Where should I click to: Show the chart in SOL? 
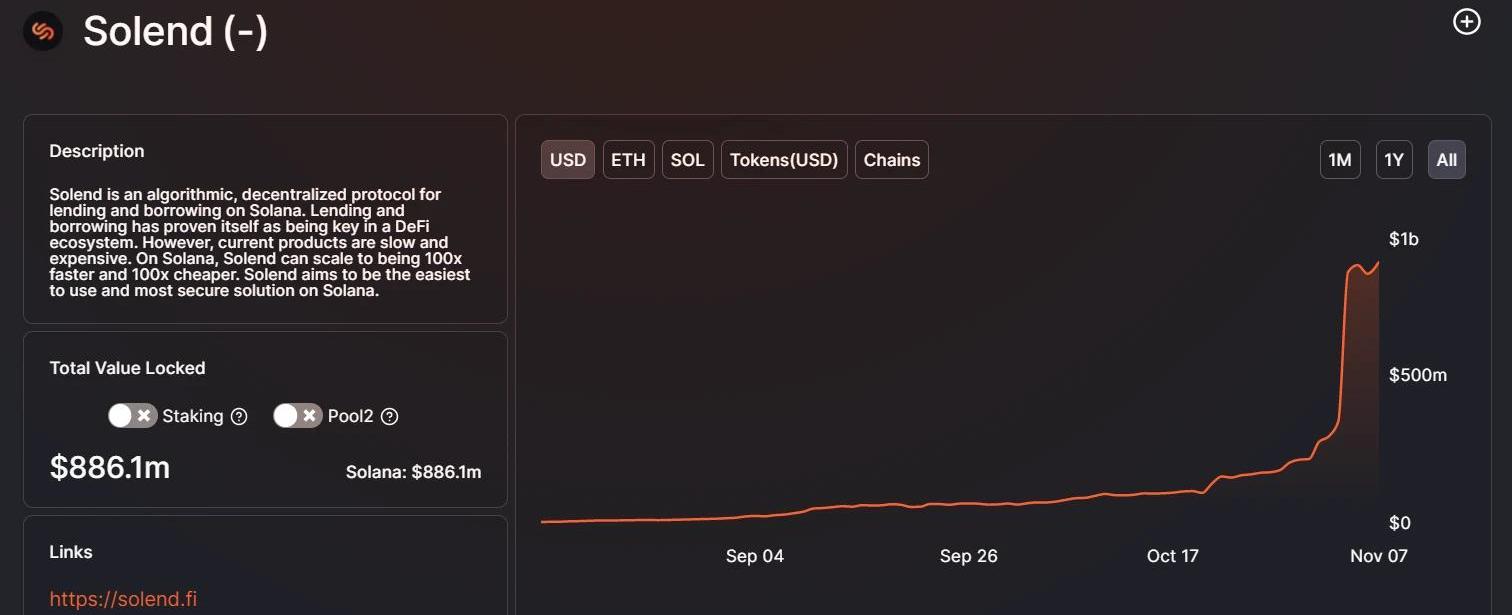click(687, 160)
